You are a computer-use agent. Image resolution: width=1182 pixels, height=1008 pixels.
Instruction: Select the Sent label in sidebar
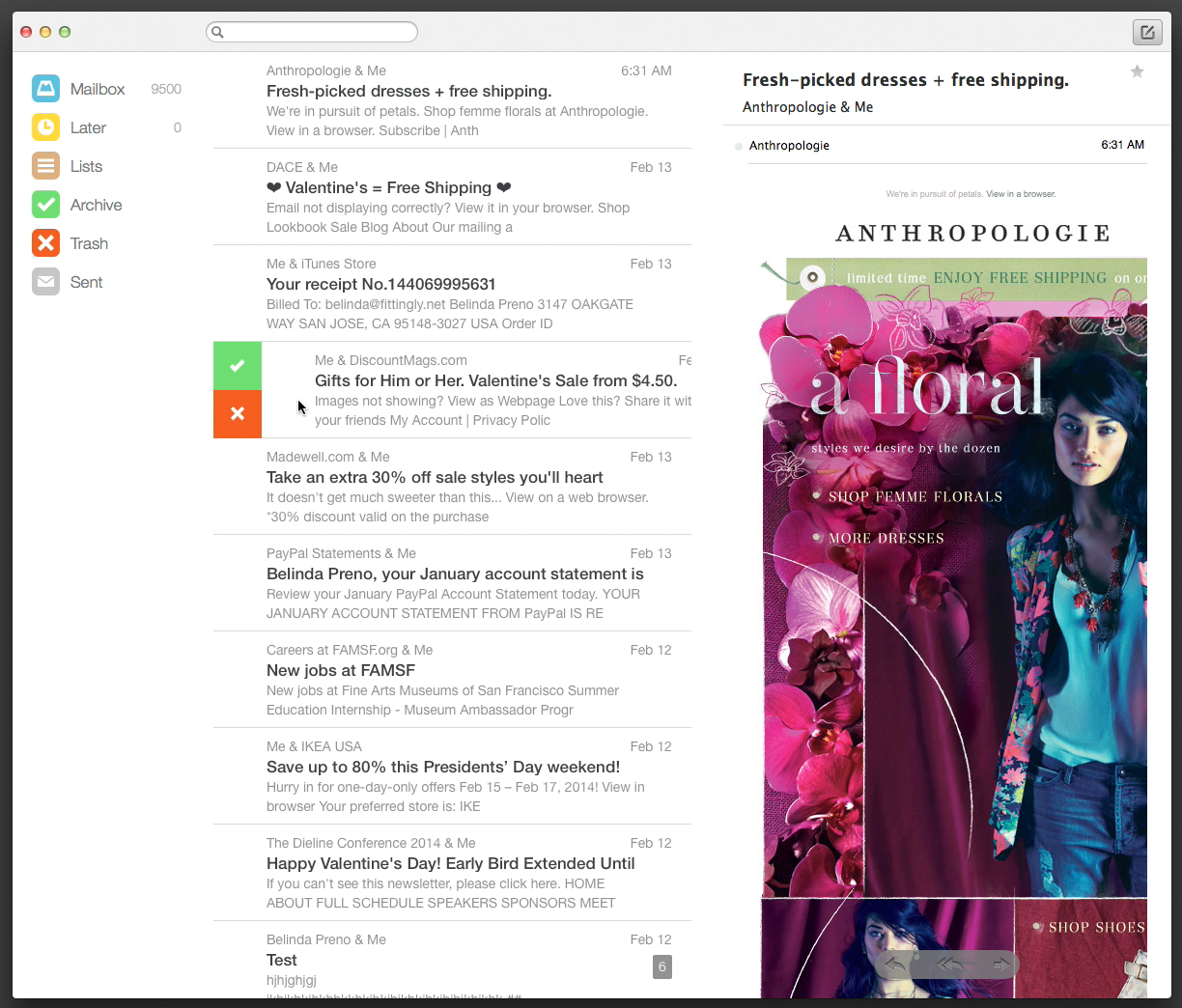pos(86,282)
